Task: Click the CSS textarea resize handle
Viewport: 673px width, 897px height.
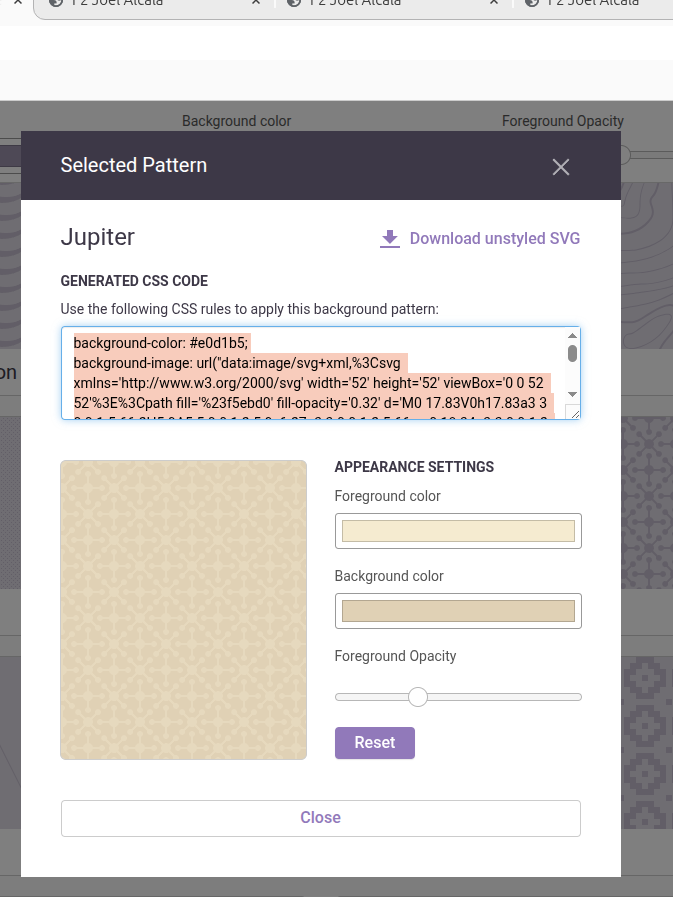Action: (x=573, y=412)
